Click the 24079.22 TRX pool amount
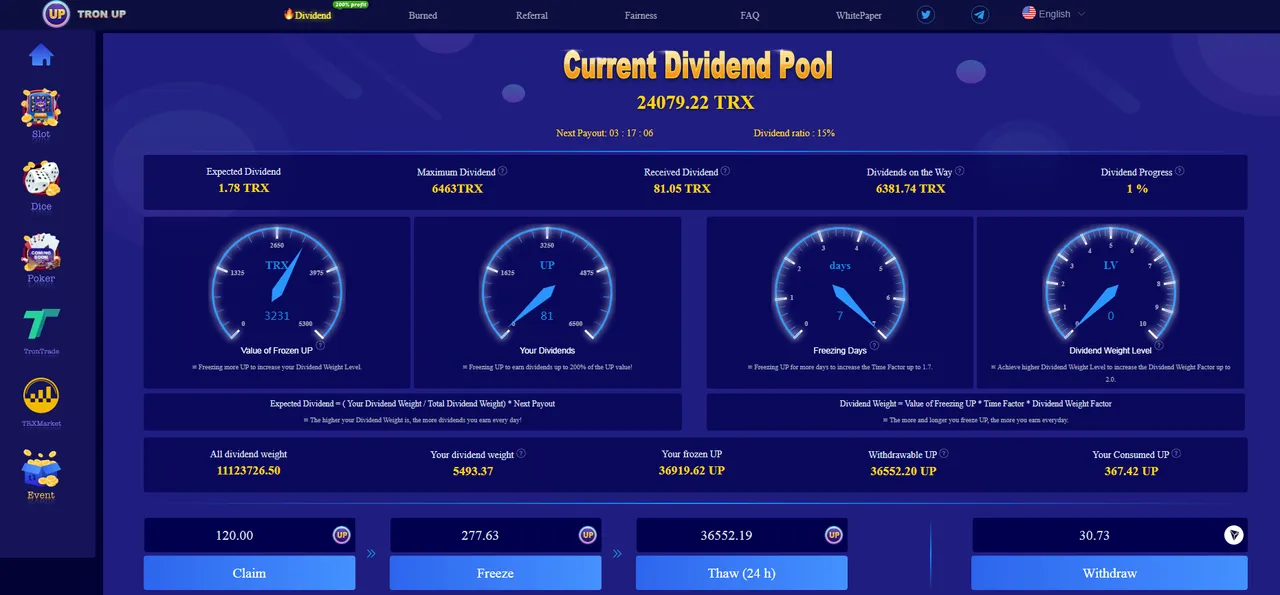This screenshot has height=595, width=1280. coord(695,102)
